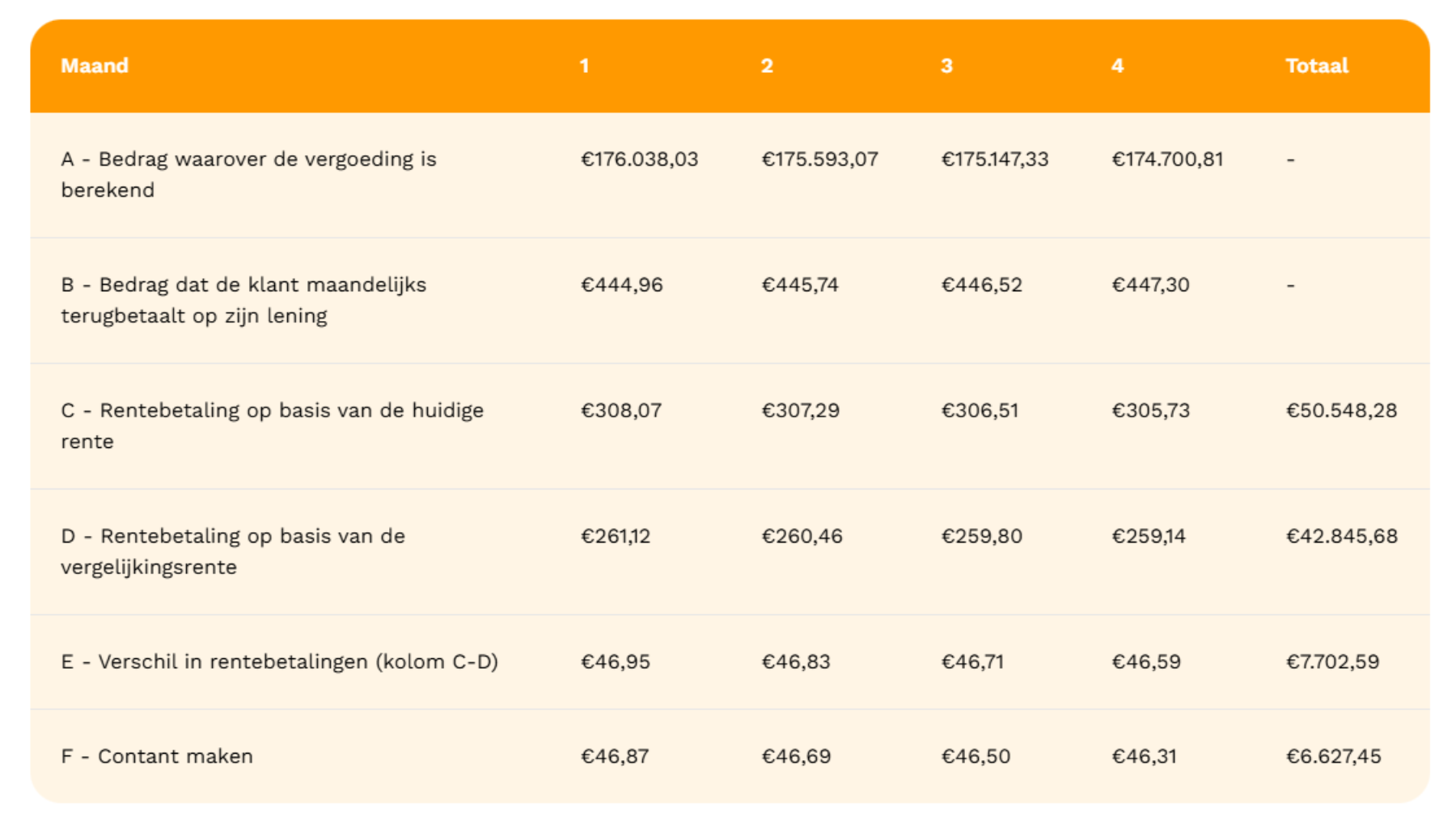Image resolution: width=1456 pixels, height=820 pixels.
Task: Click the €6.627,45 total value
Action: coord(1333,757)
